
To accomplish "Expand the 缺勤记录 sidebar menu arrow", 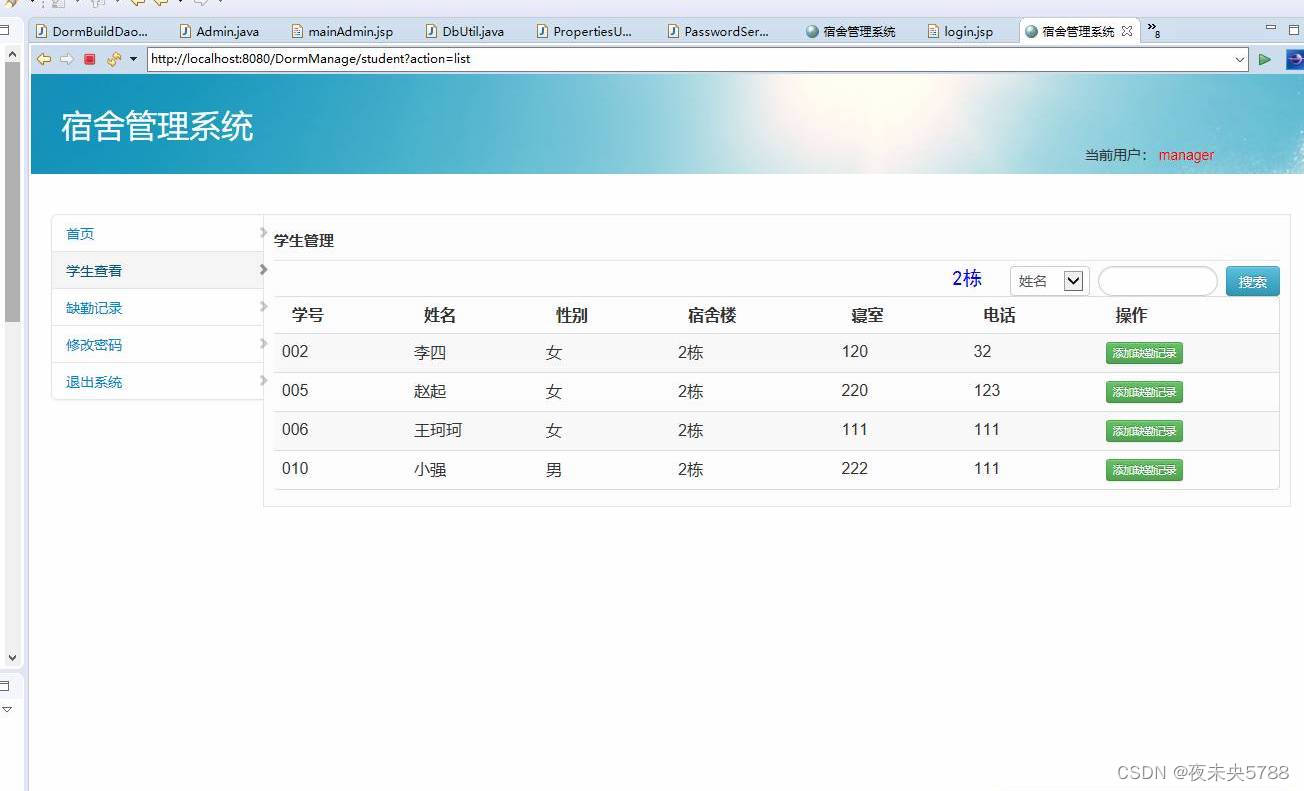I will click(x=262, y=307).
